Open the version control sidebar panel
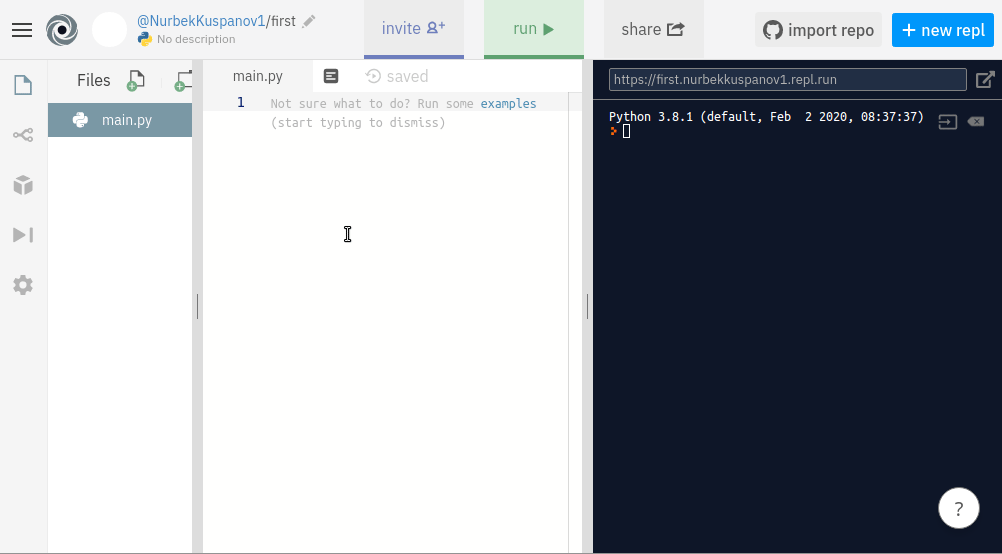Image resolution: width=1002 pixels, height=554 pixels. (x=22, y=135)
